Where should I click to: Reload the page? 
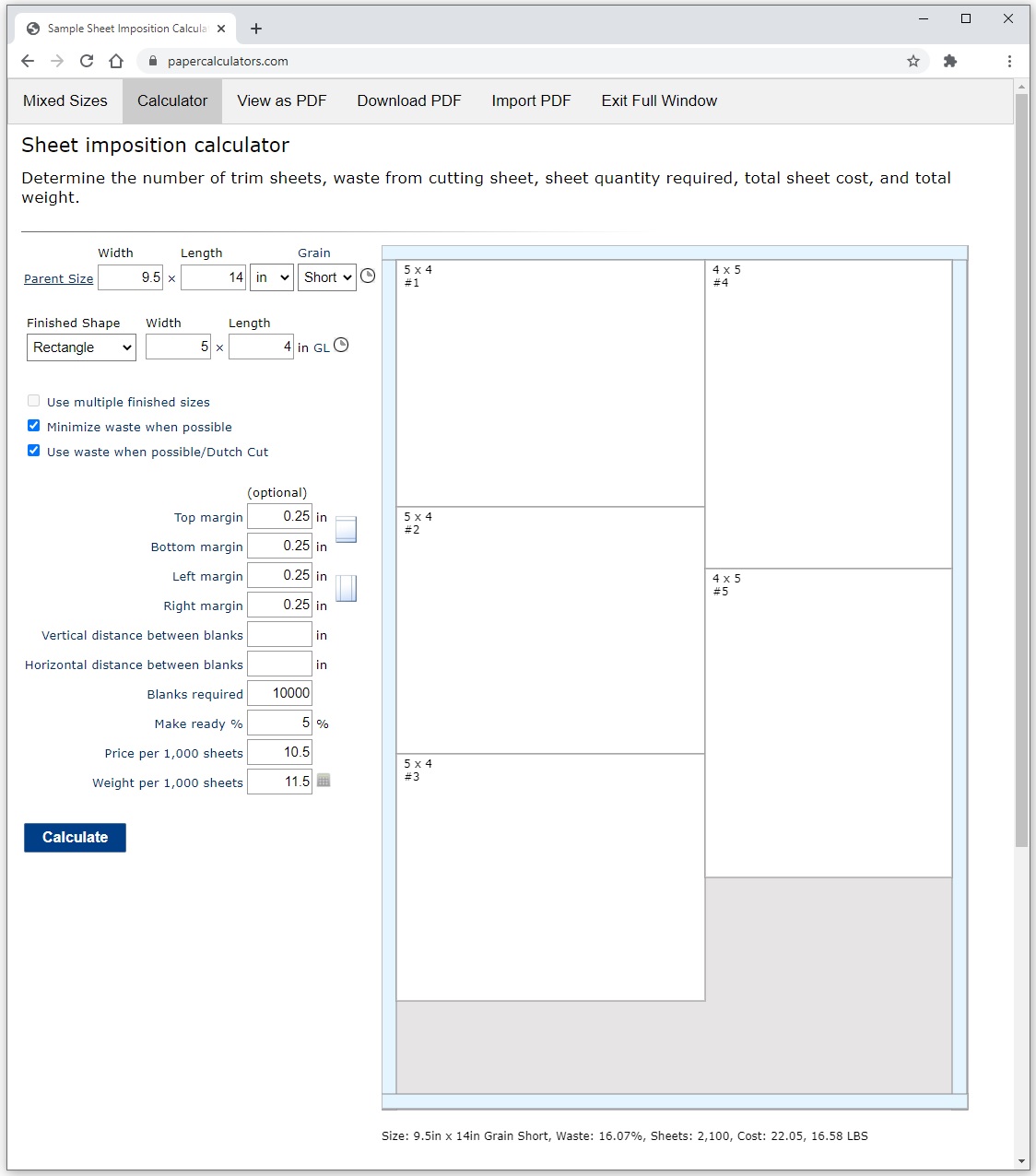point(87,61)
